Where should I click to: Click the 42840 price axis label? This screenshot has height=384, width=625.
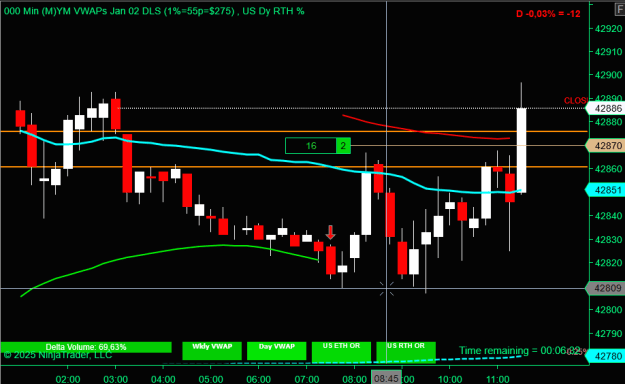[608, 216]
